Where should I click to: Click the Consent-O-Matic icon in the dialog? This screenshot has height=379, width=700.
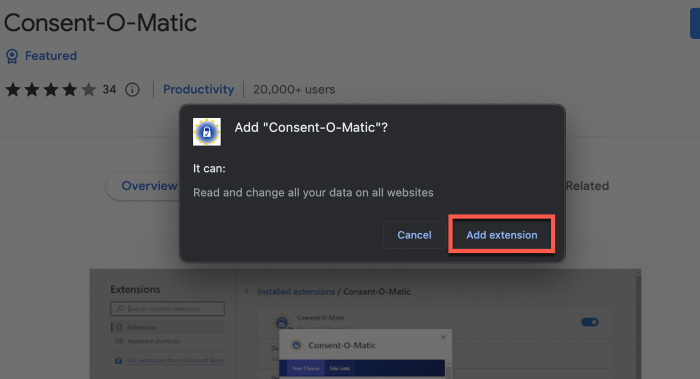(x=207, y=132)
